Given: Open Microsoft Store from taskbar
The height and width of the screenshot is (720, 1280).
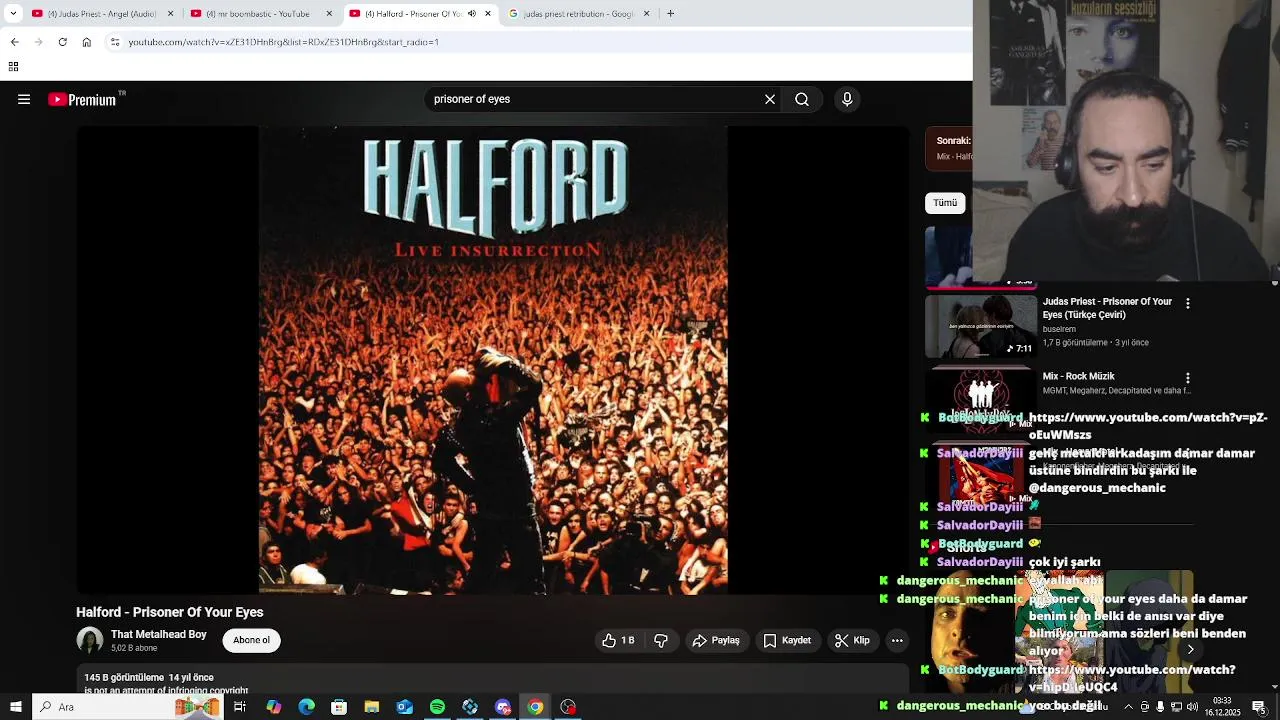Looking at the screenshot, I should point(339,707).
